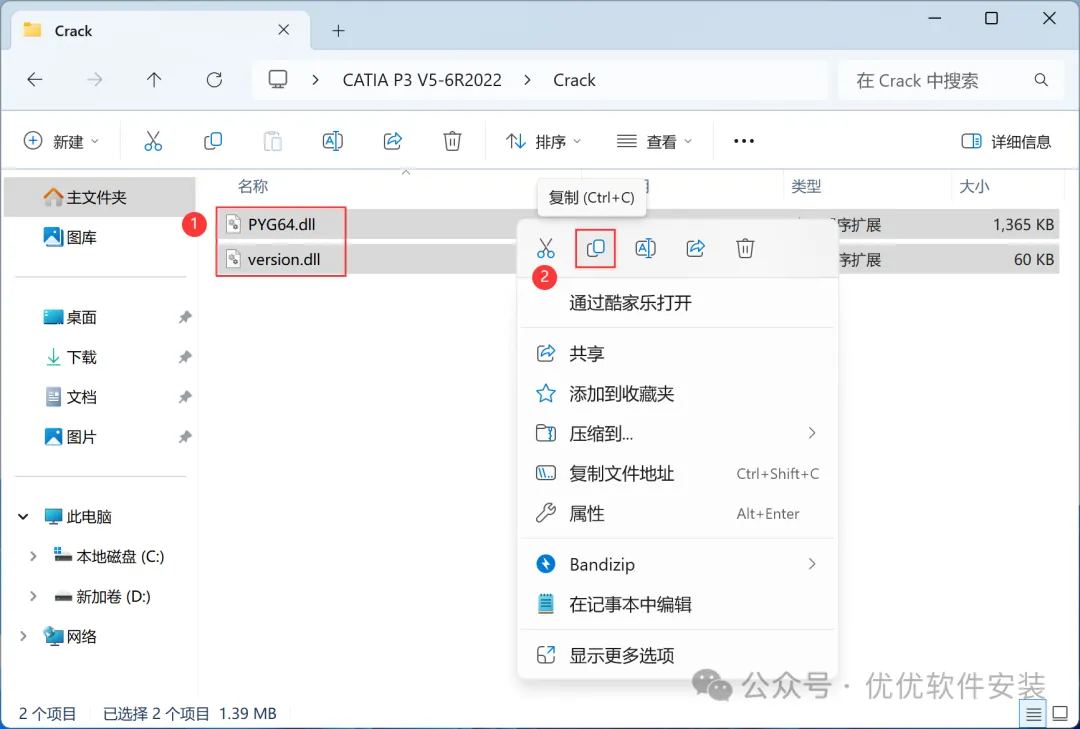Click the Share icon in the top toolbar
Image resolution: width=1080 pixels, height=729 pixels.
[x=393, y=141]
